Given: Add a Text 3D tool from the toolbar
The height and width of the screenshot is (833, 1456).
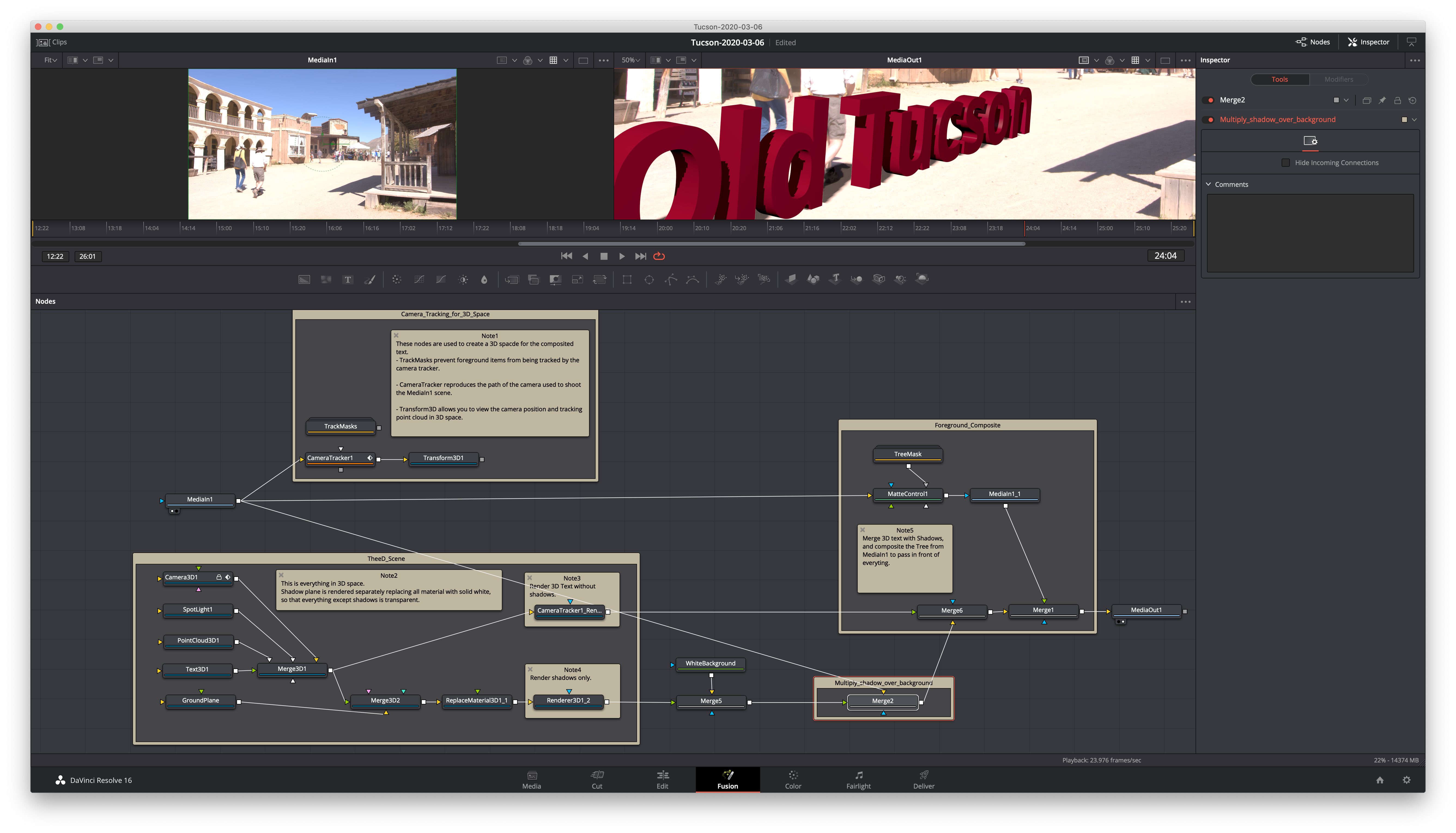Looking at the screenshot, I should click(x=835, y=279).
